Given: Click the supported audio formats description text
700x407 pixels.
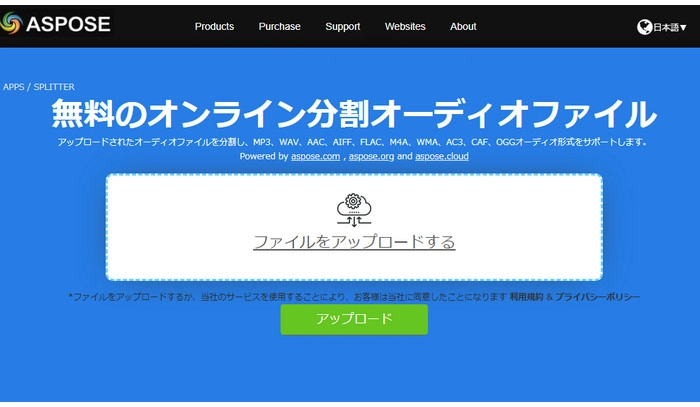Looking at the screenshot, I should point(352,142).
